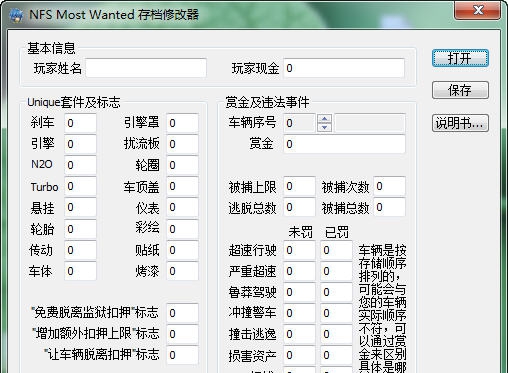
Task: Click the 引擎 value field
Action: click(80, 144)
